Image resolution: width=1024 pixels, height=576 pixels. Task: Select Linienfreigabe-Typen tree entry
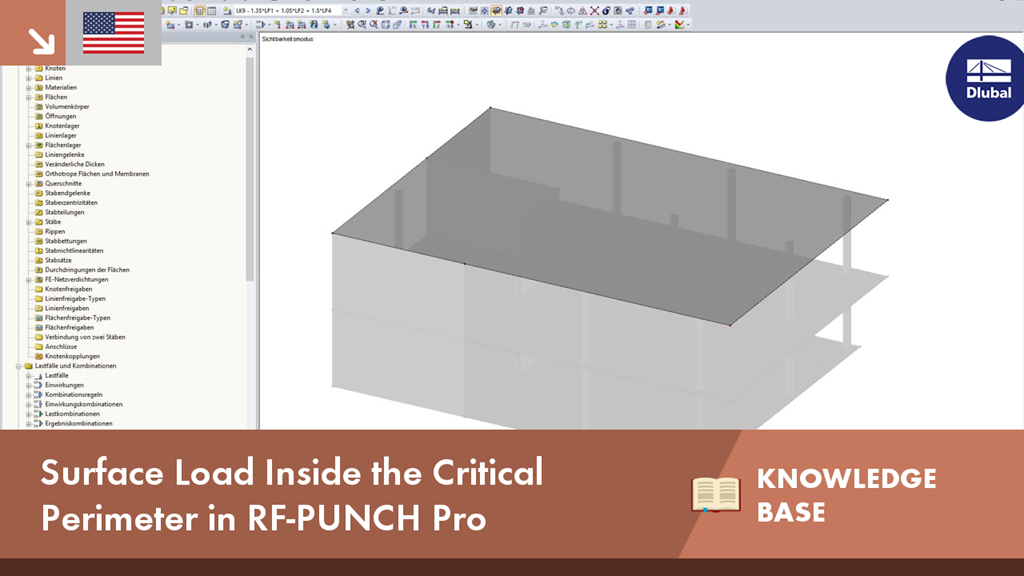(x=75, y=298)
